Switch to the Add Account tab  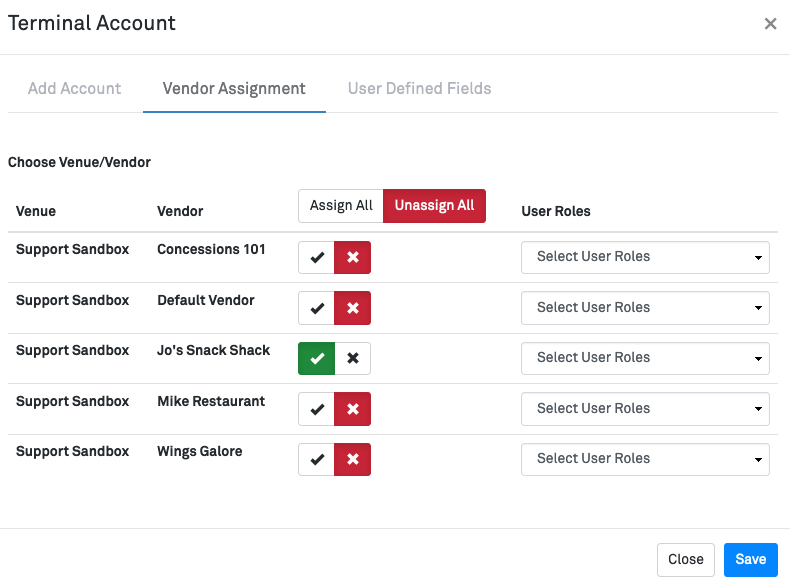[75, 88]
